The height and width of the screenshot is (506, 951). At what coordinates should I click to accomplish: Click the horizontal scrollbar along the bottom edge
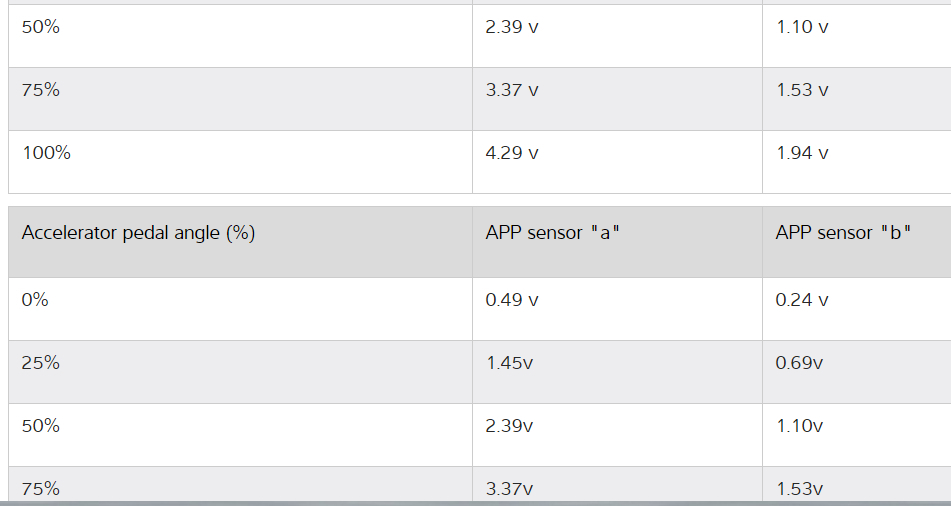click(475, 503)
